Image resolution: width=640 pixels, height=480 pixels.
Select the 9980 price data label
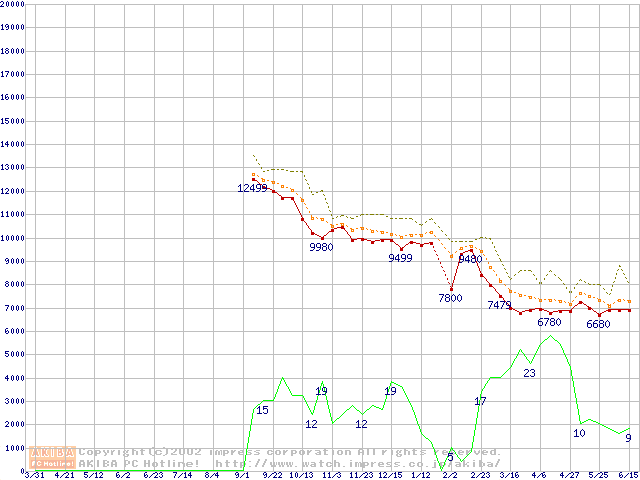[321, 247]
